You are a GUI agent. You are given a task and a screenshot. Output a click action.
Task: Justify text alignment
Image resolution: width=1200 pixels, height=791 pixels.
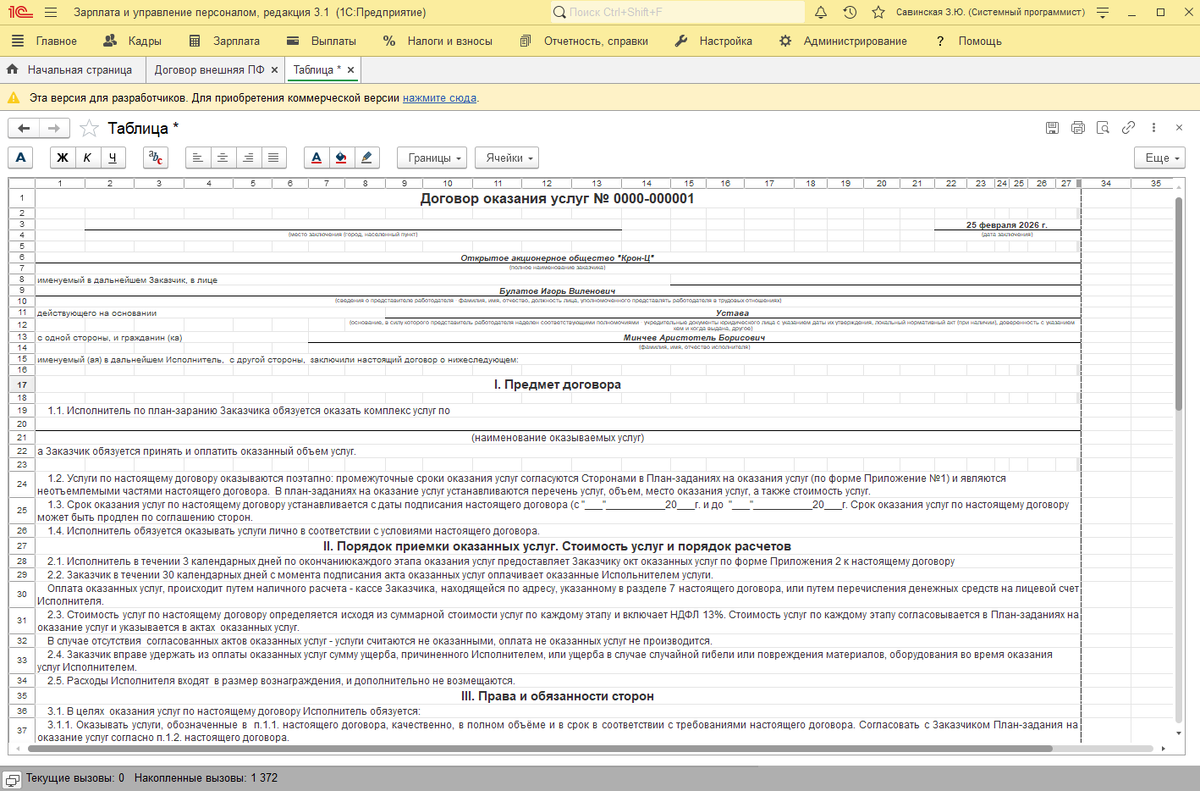[274, 158]
